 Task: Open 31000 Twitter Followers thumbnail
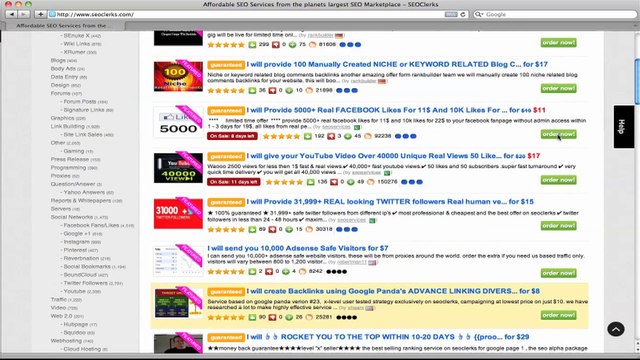(x=178, y=213)
